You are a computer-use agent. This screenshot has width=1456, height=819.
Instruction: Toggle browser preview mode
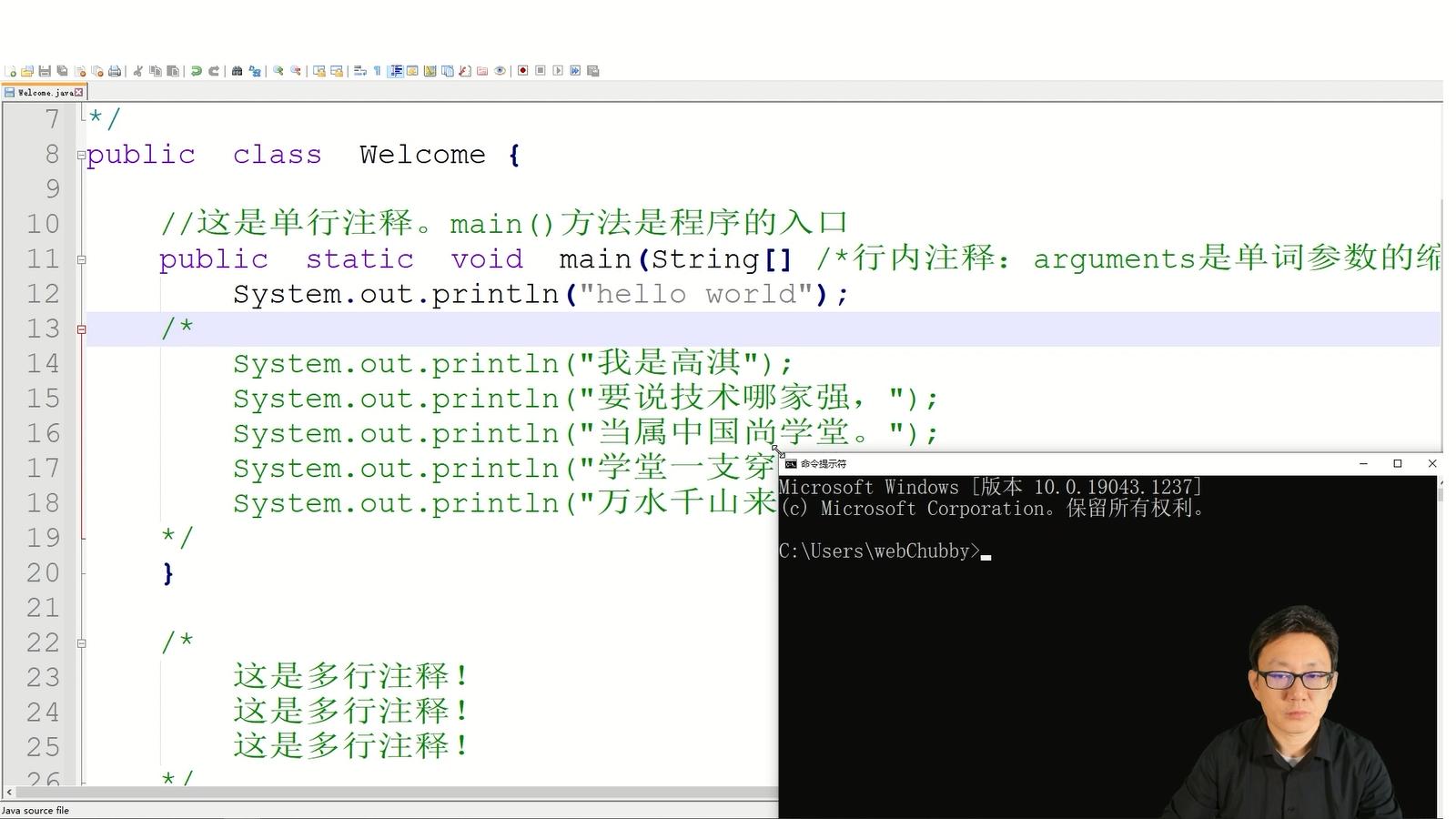click(x=500, y=71)
